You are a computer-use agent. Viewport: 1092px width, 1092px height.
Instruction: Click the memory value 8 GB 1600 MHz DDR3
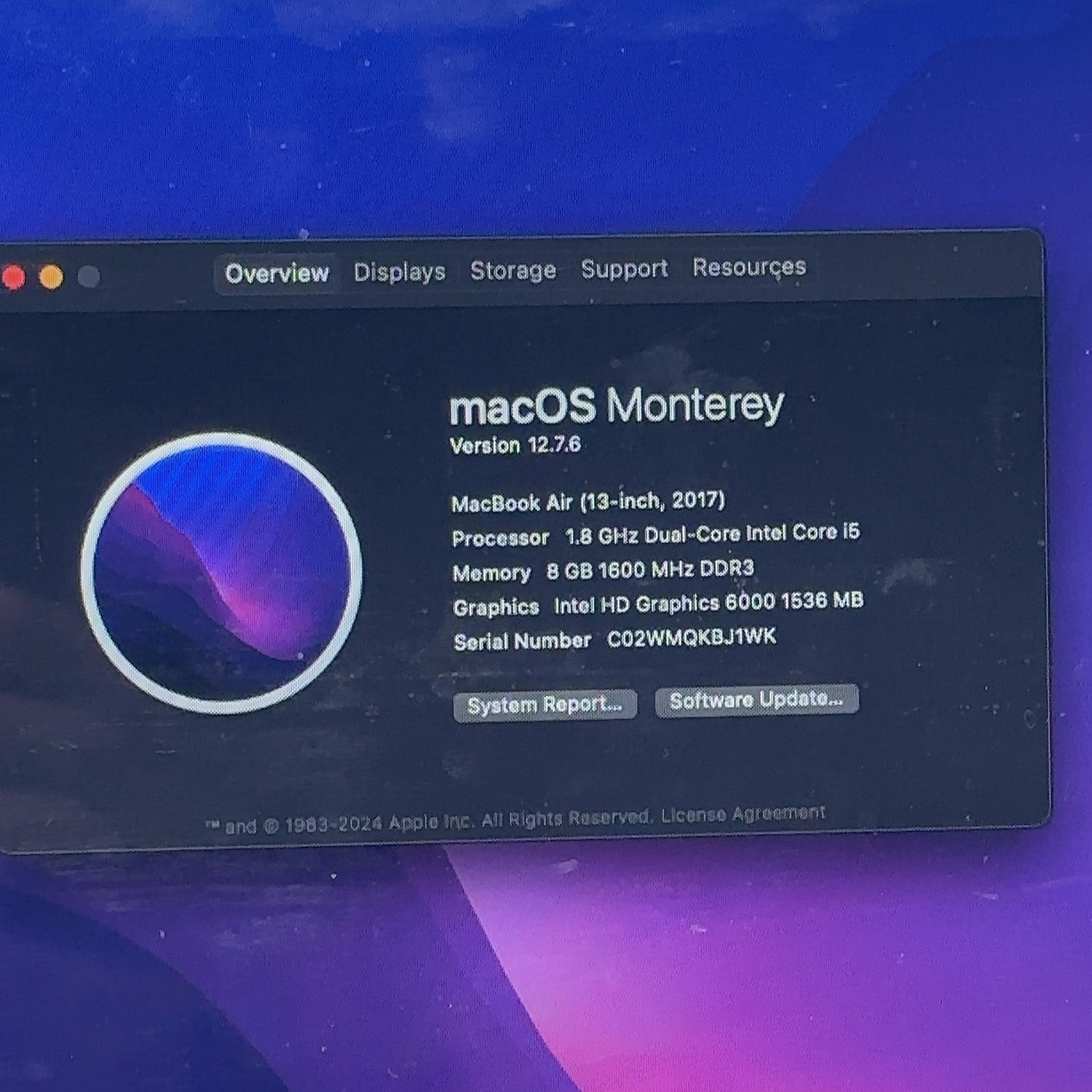coord(650,569)
